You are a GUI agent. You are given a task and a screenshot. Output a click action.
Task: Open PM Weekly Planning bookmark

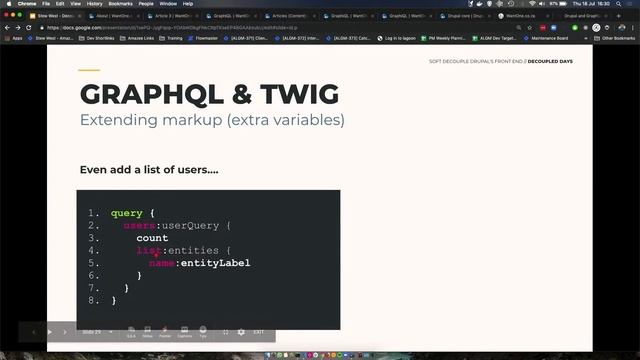click(444, 38)
